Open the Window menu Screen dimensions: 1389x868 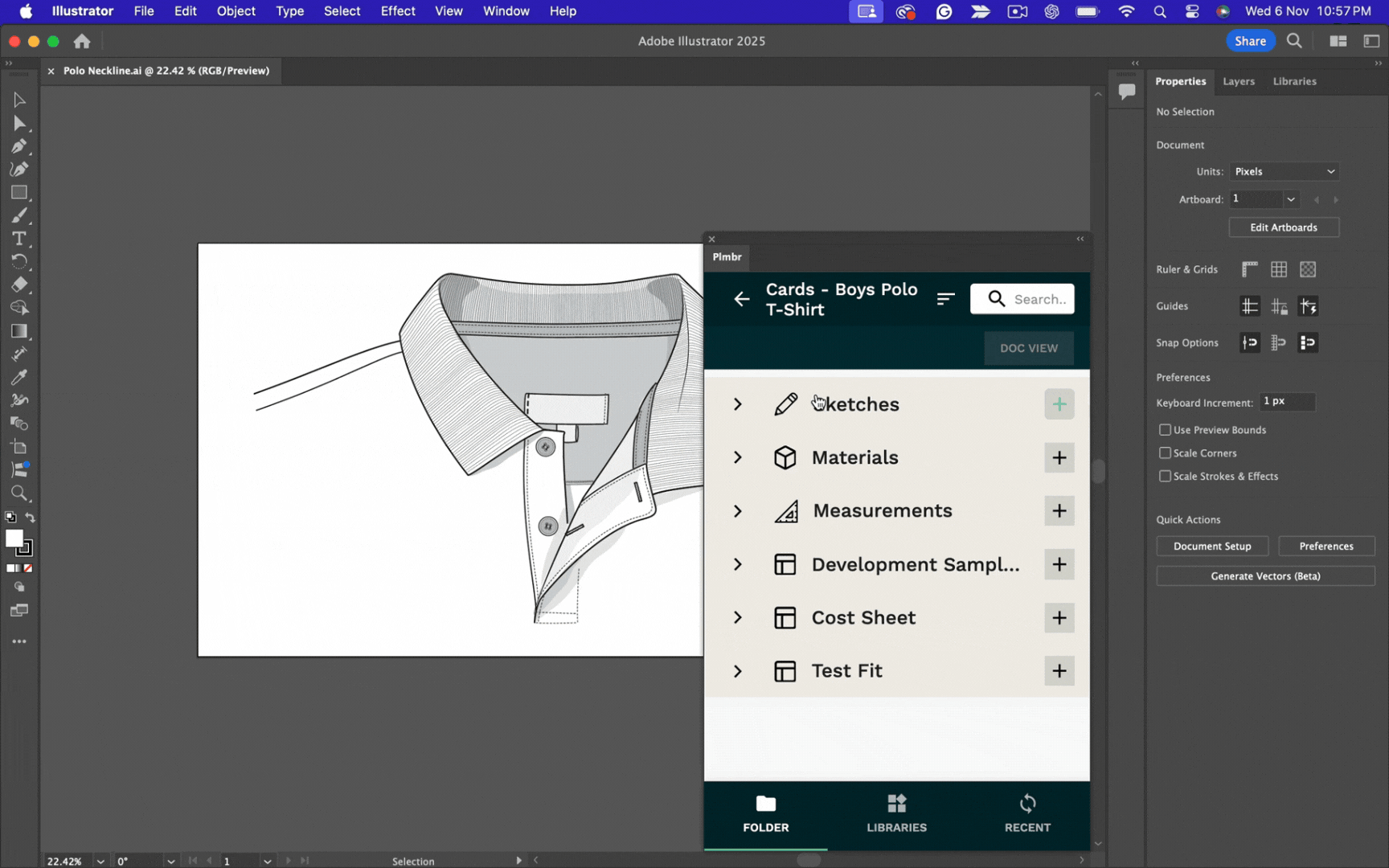point(506,11)
